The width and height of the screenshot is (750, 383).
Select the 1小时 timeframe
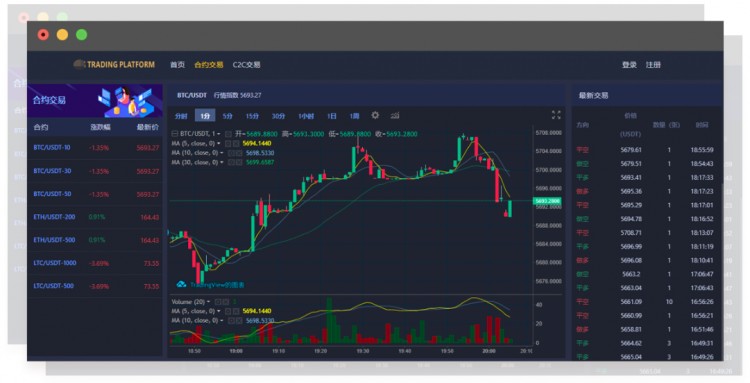tap(306, 116)
